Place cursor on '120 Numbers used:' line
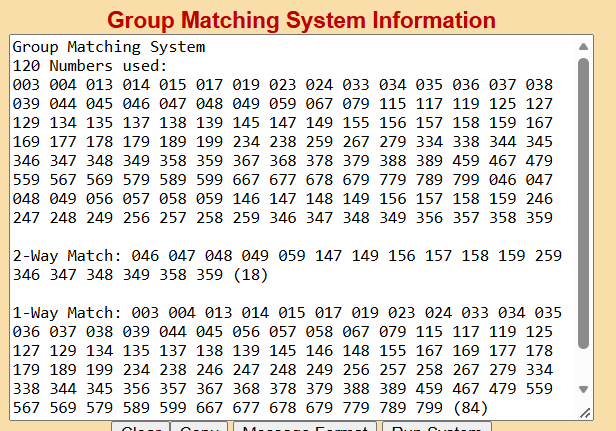Viewport: 616px width, 431px height. point(90,66)
